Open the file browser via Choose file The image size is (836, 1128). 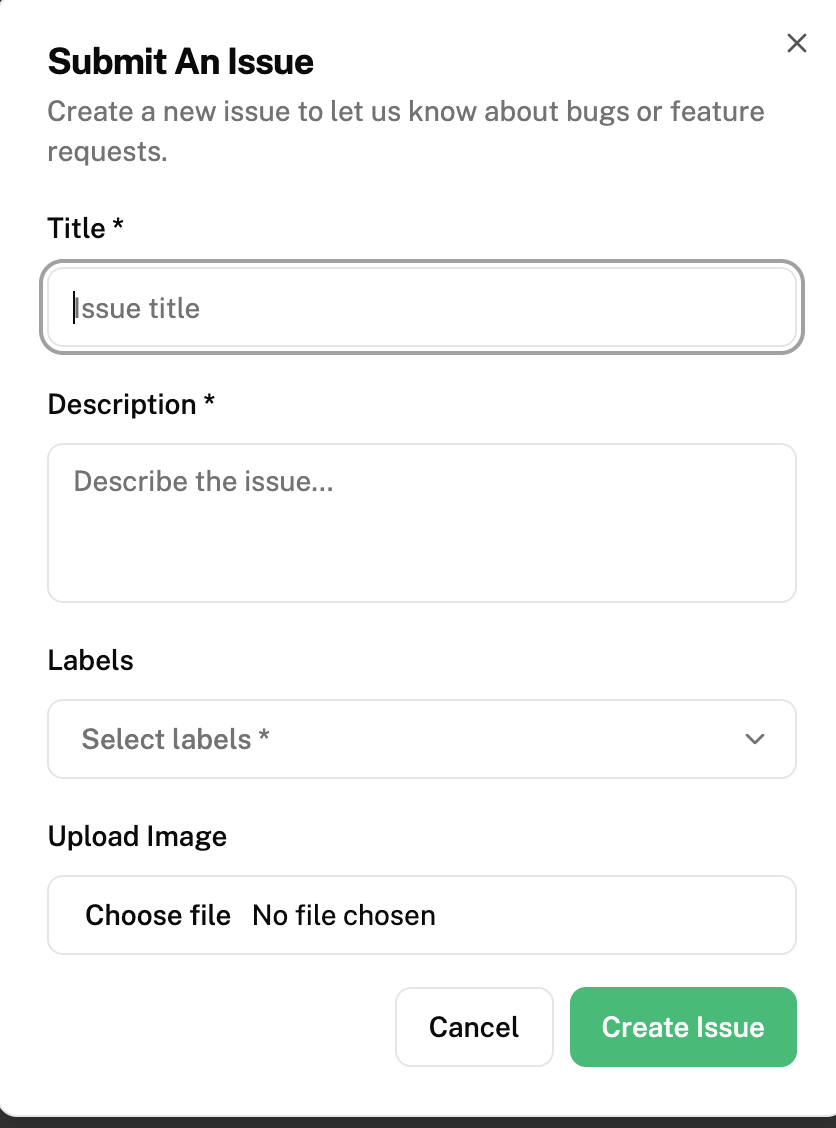pos(157,914)
